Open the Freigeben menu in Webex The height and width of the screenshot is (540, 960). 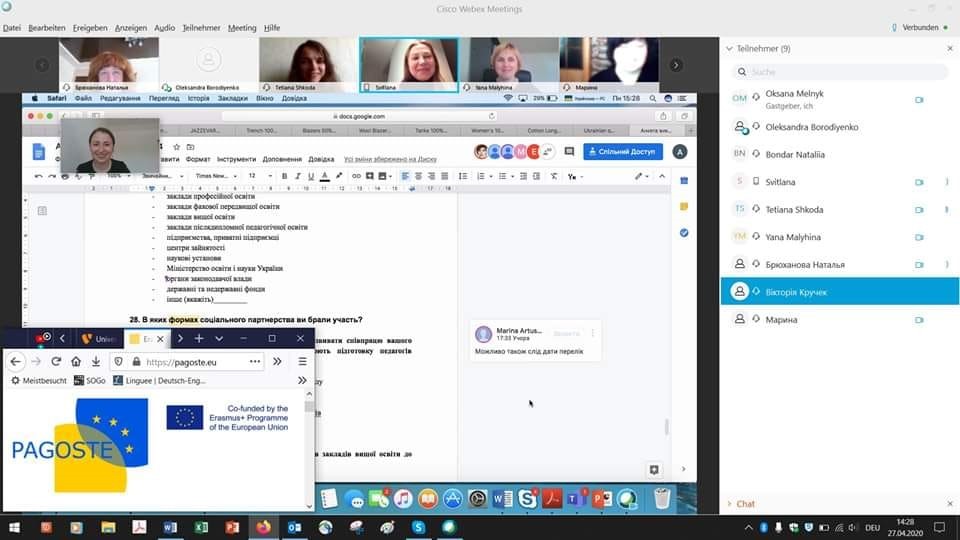[x=90, y=28]
